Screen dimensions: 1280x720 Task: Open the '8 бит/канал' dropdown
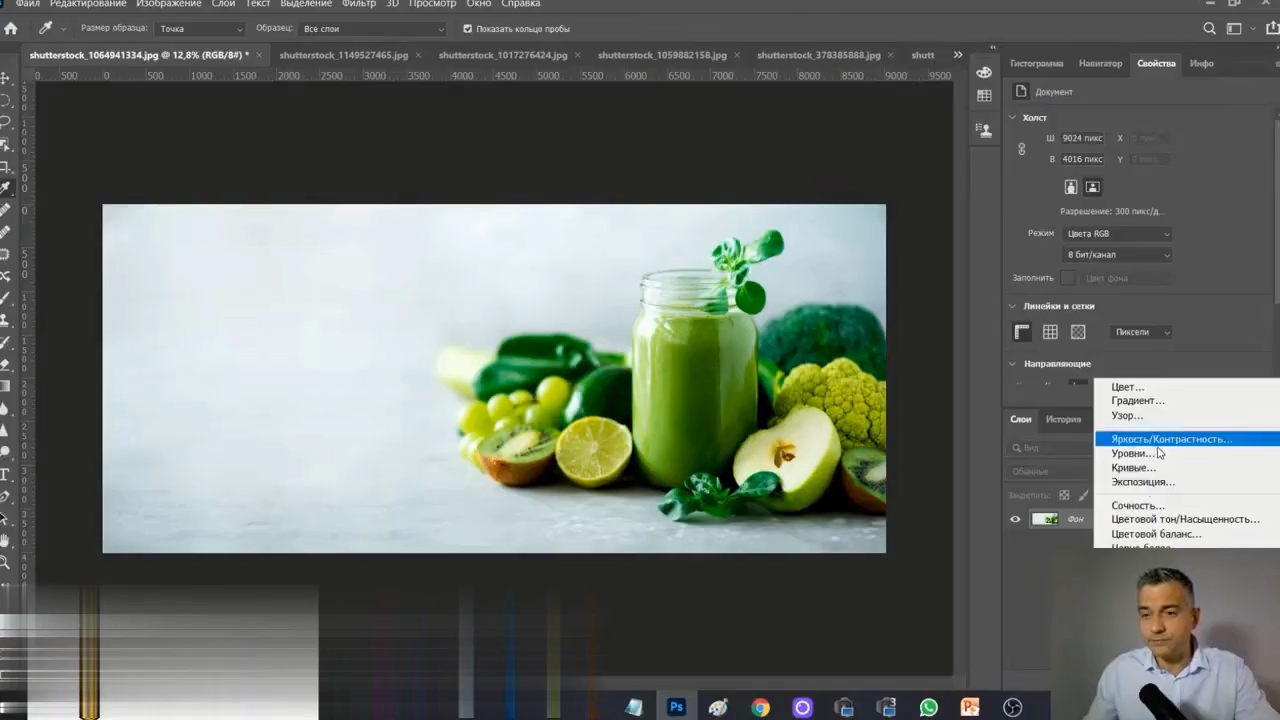[x=1118, y=255]
